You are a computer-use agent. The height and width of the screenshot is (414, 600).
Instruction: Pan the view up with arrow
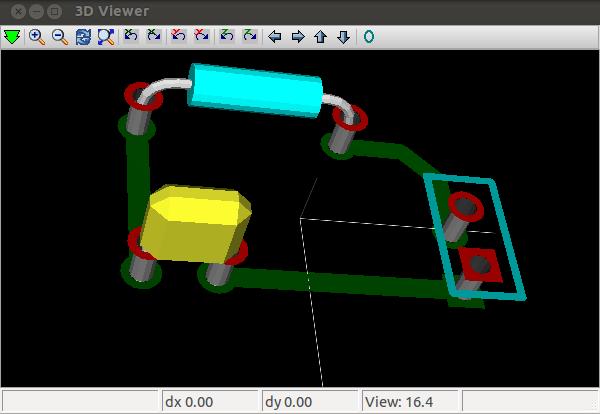[x=320, y=37]
